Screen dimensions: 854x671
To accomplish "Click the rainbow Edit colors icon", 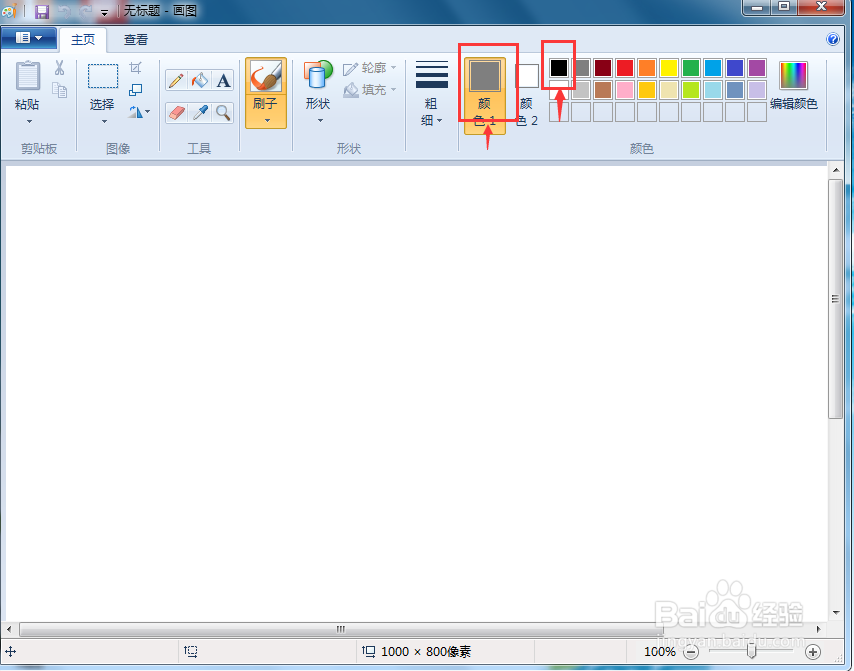I will [x=793, y=75].
